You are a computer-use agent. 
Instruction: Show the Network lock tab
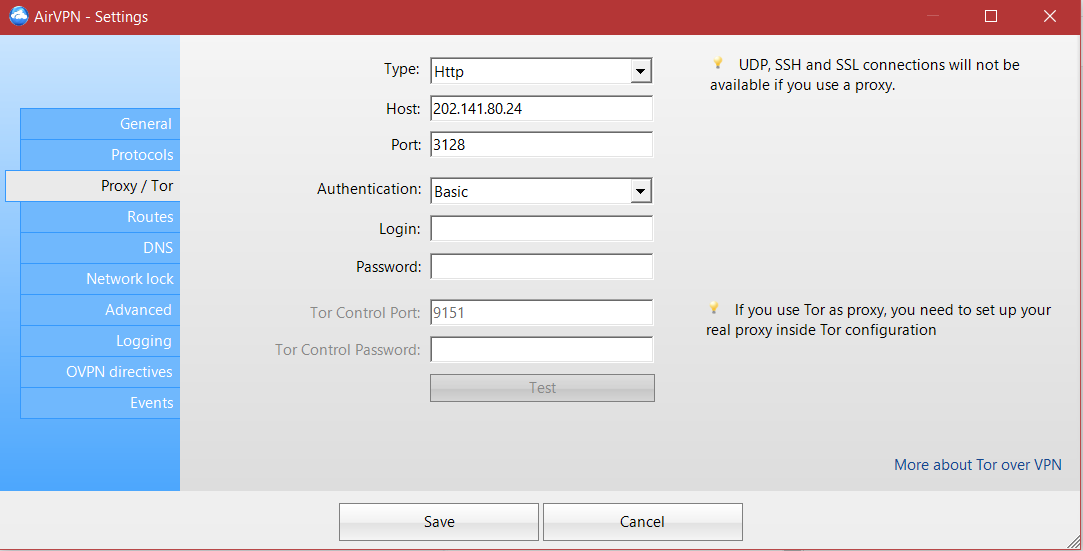(100, 279)
